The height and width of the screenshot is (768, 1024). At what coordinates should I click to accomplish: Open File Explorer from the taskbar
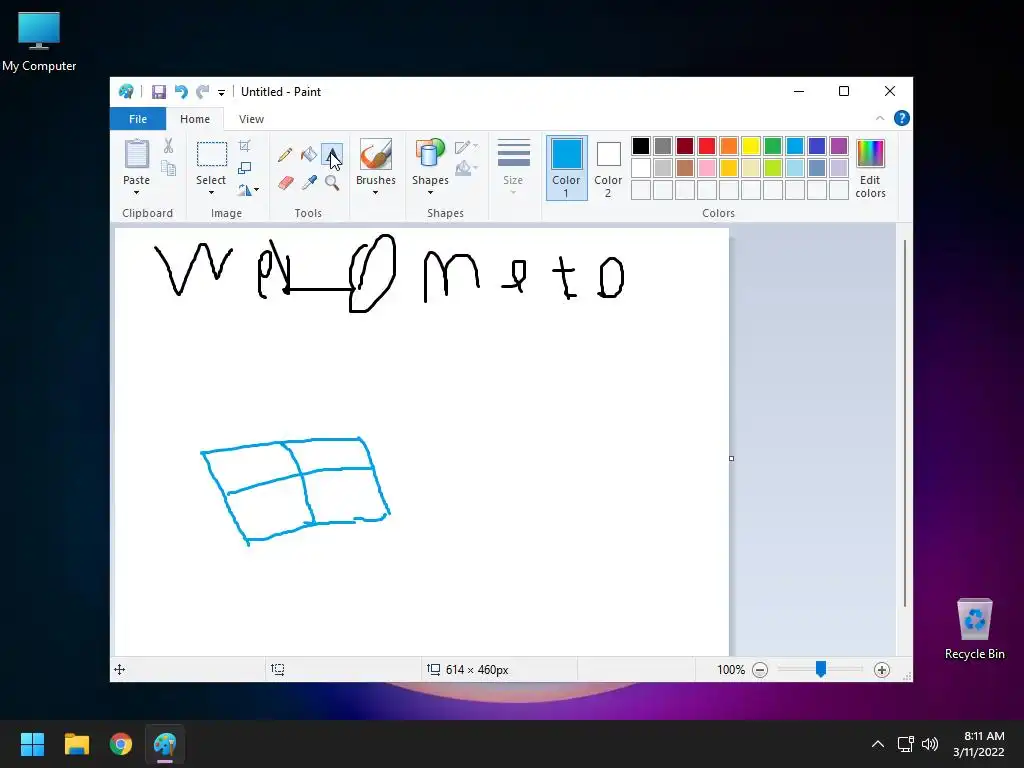pyautogui.click(x=76, y=744)
